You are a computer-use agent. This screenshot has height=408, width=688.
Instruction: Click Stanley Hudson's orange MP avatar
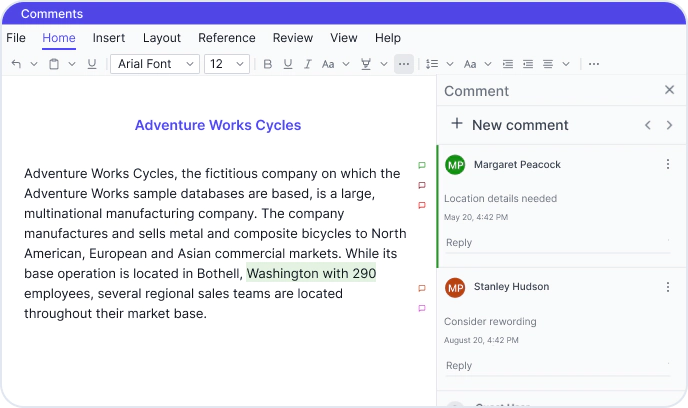coord(455,288)
